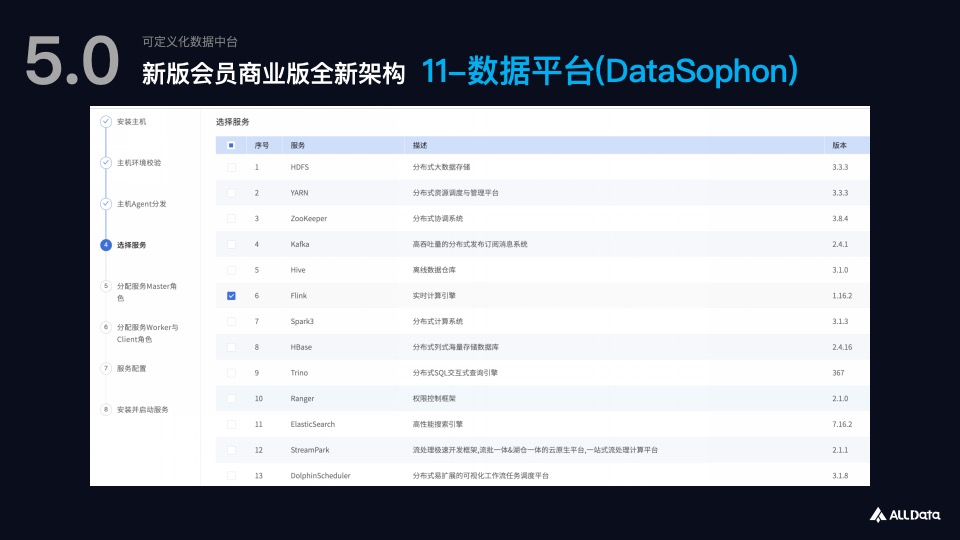Click the 版本 column header
This screenshot has height=540, width=960.
tap(839, 145)
